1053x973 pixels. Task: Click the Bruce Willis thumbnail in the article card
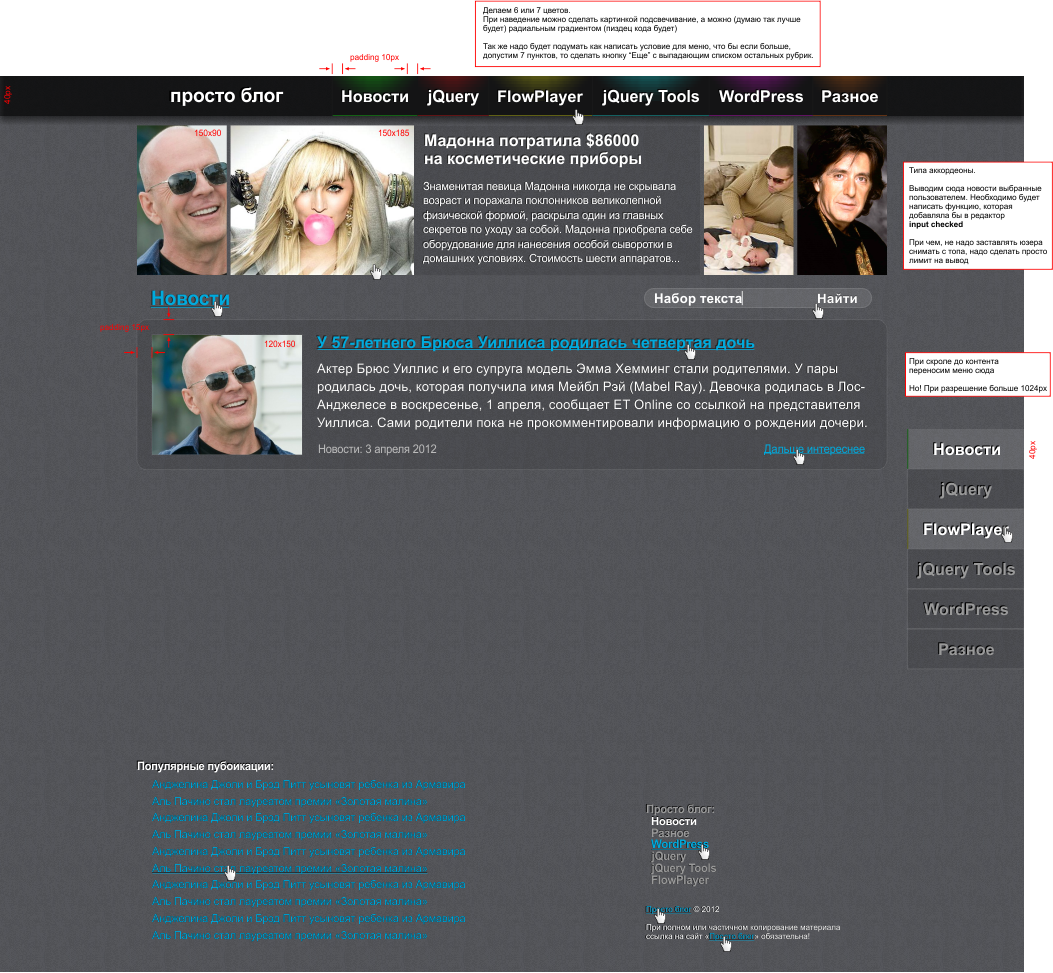point(227,395)
